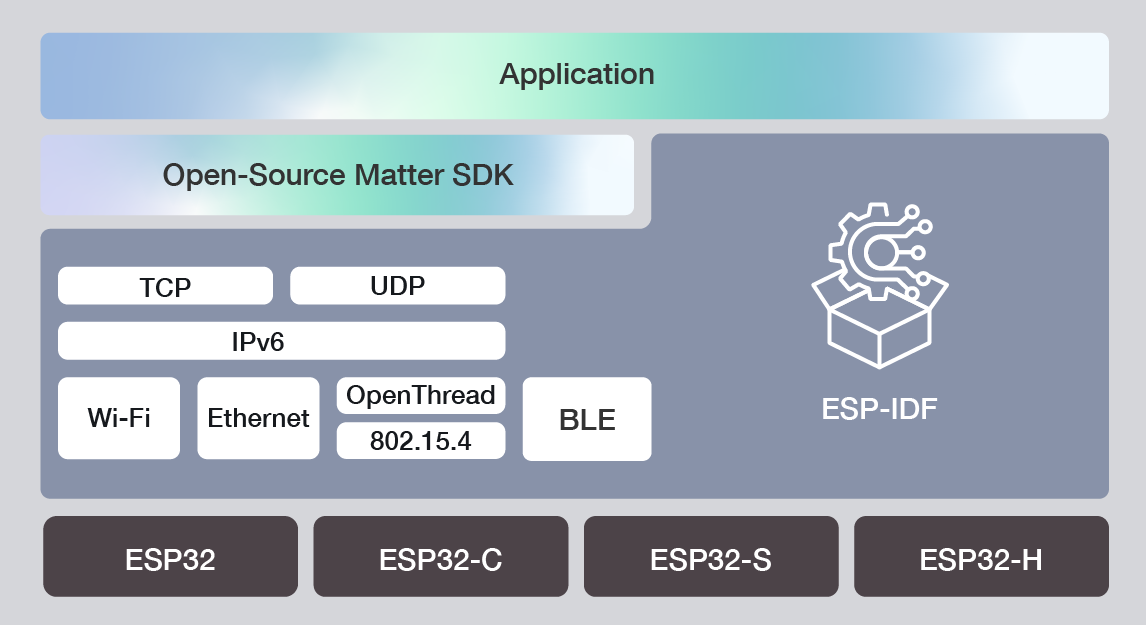Click the center circle of the ESP-IDF gear

pos(879,254)
